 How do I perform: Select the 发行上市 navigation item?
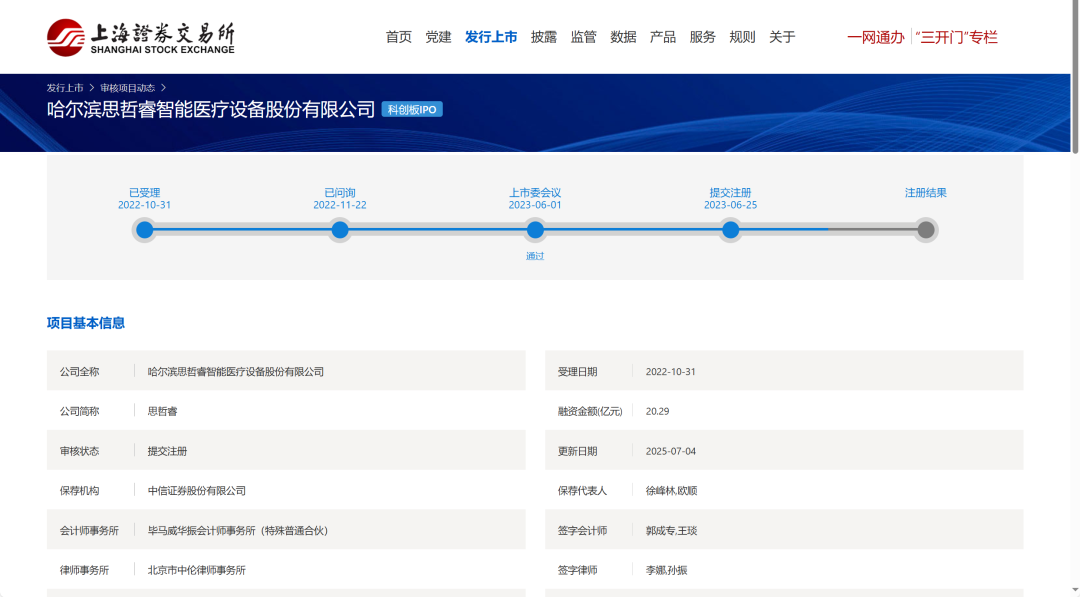(x=491, y=37)
